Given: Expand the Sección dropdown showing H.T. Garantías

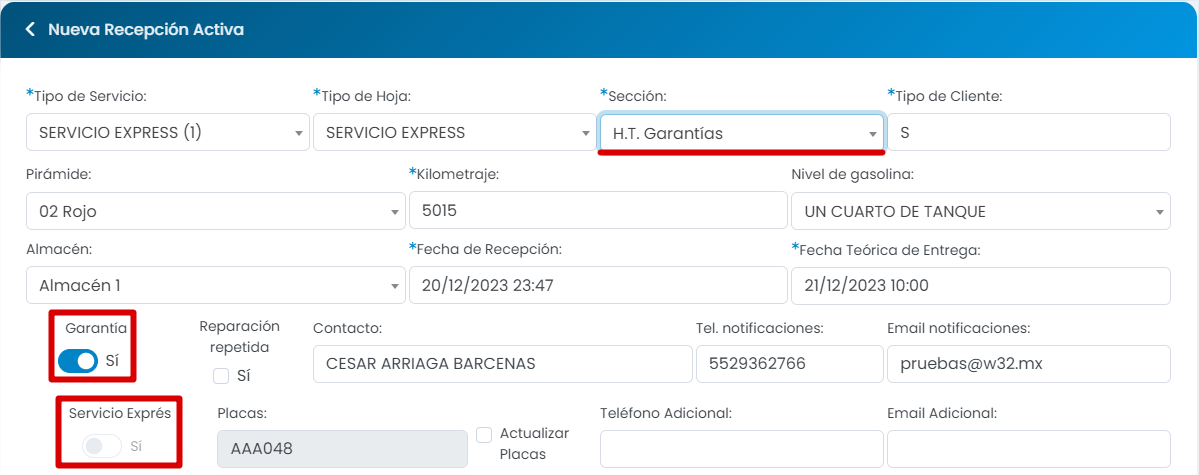Looking at the screenshot, I should click(741, 134).
